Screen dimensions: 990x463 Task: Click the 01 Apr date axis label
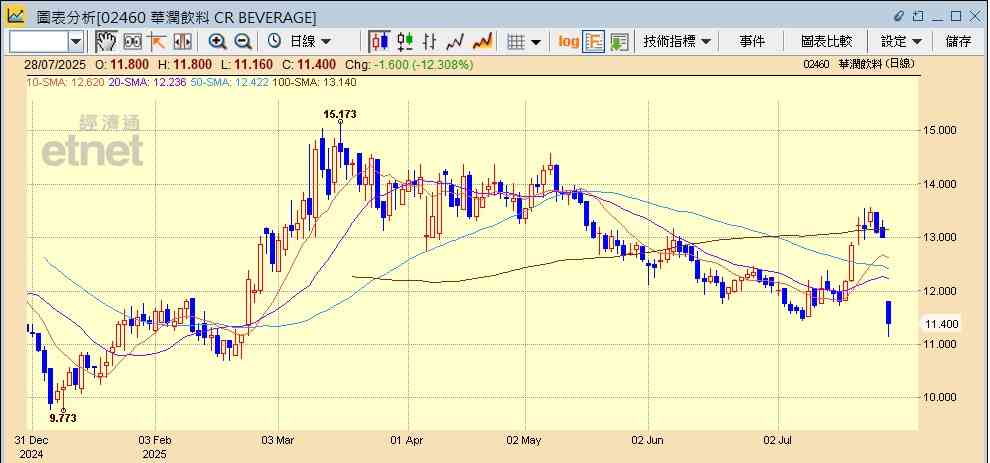click(407, 439)
